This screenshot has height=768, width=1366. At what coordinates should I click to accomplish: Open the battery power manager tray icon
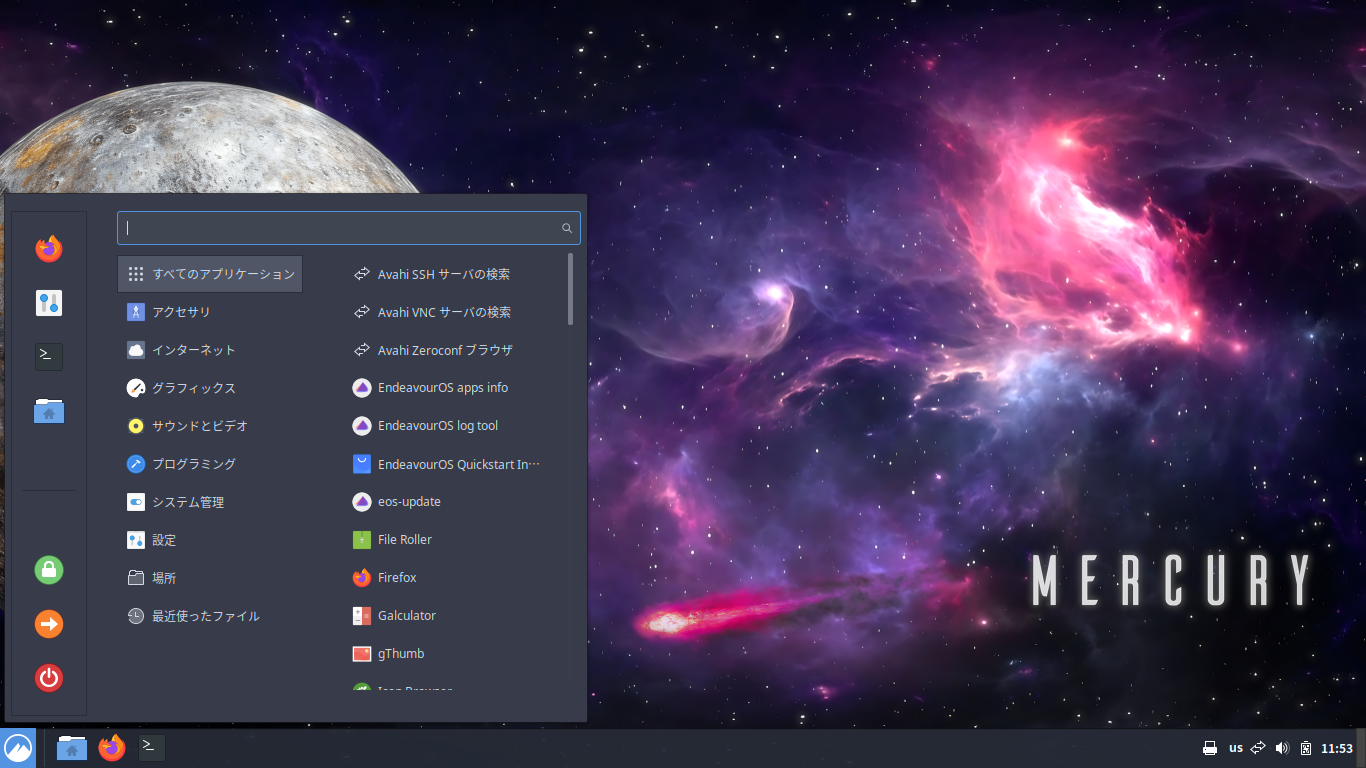[1306, 748]
